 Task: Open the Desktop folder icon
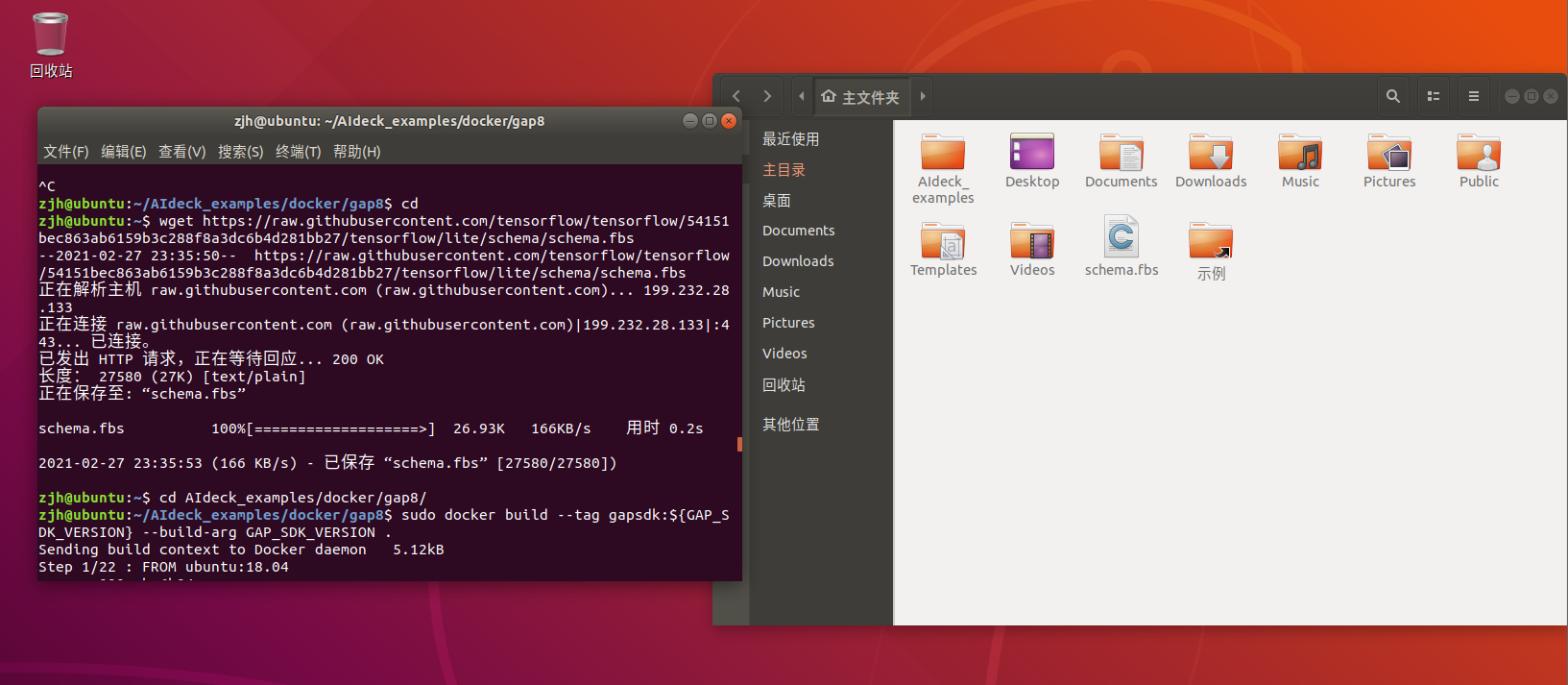tap(1032, 154)
